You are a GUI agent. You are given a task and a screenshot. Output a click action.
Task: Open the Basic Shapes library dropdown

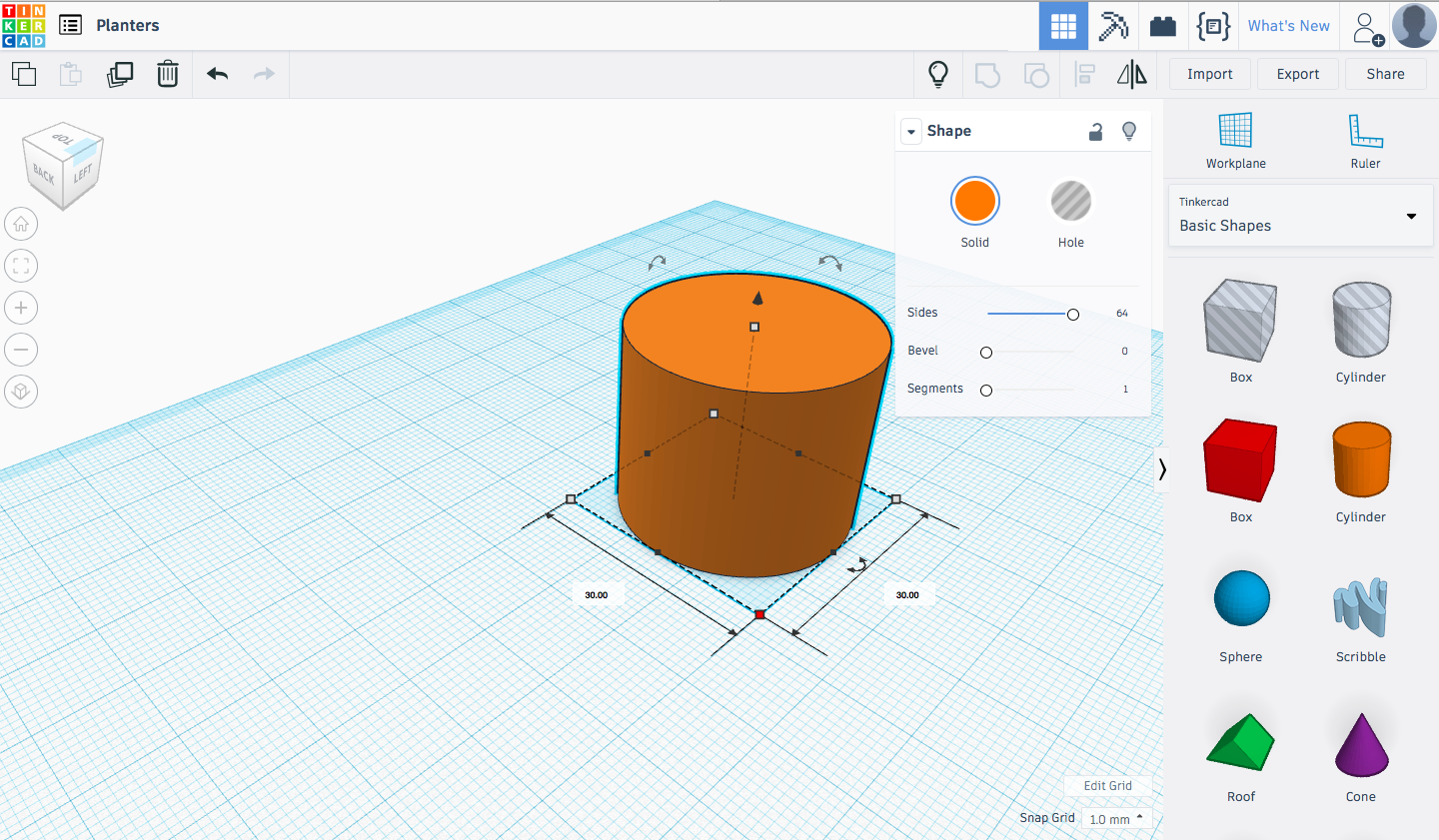[1300, 216]
